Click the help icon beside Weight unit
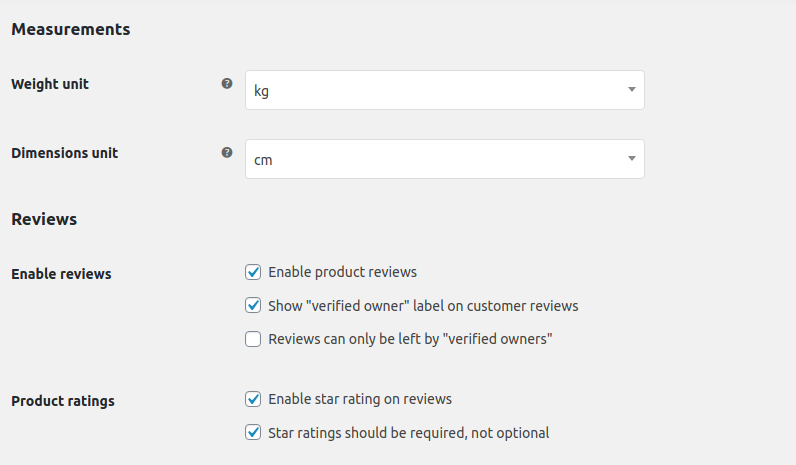This screenshot has width=796, height=465. click(x=227, y=84)
